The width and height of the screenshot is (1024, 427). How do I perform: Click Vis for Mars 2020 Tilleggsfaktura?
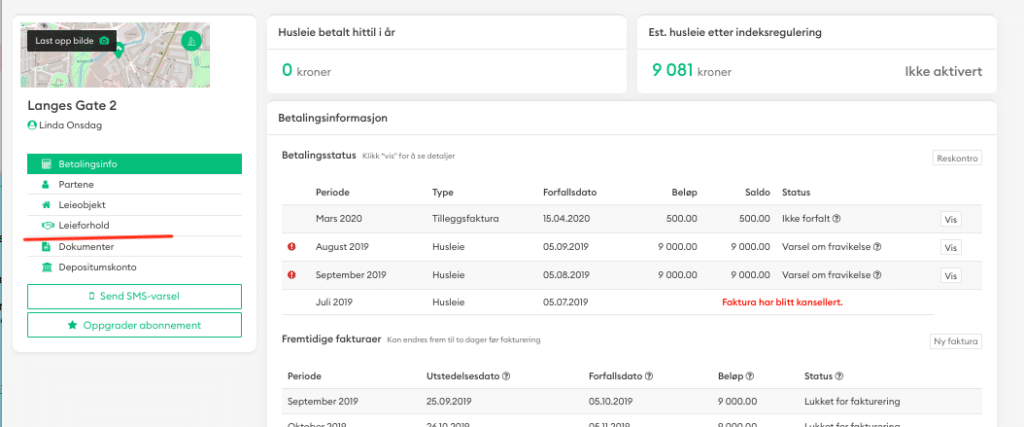click(951, 220)
